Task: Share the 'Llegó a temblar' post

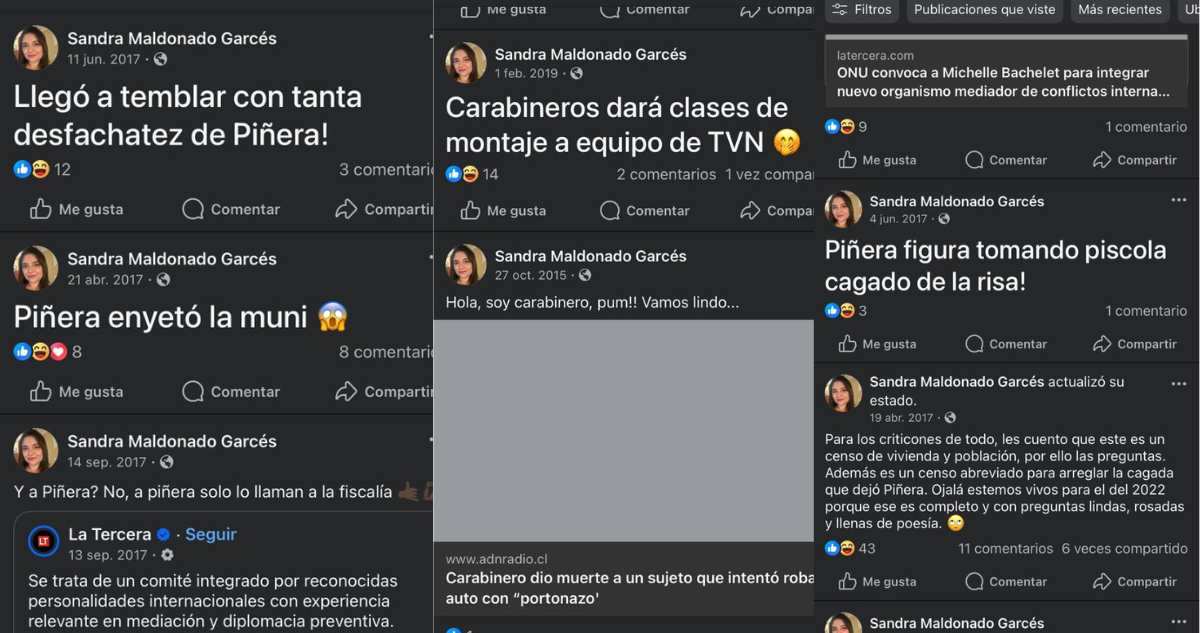Action: click(x=384, y=209)
